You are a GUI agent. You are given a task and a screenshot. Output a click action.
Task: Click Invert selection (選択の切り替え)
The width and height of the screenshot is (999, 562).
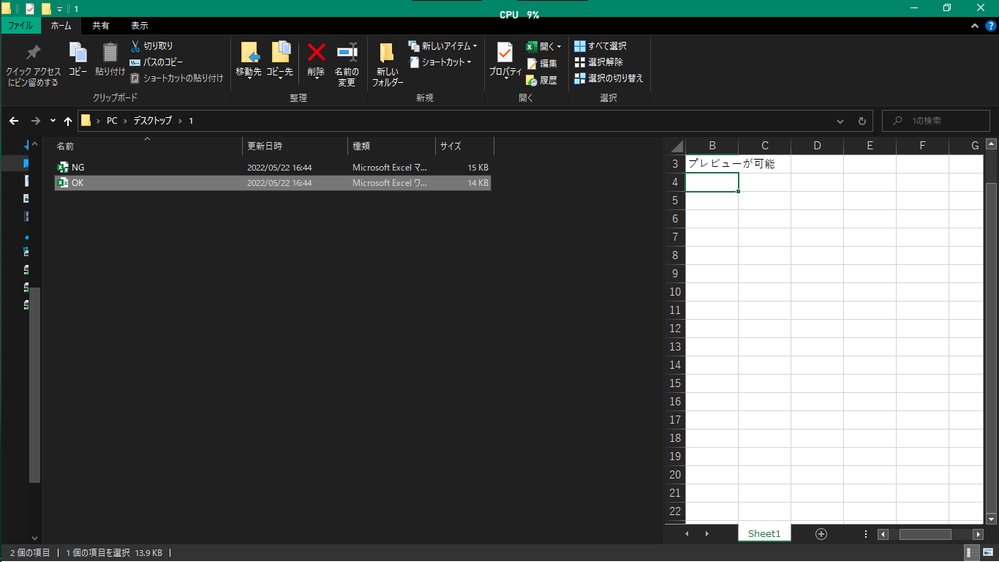pyautogui.click(x=608, y=78)
